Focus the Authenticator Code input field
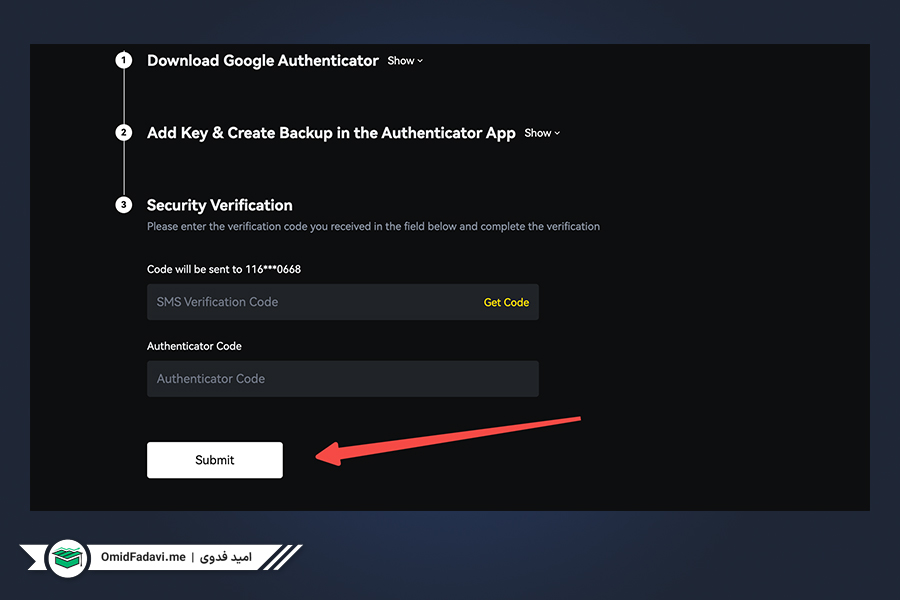900x600 pixels. tap(343, 379)
